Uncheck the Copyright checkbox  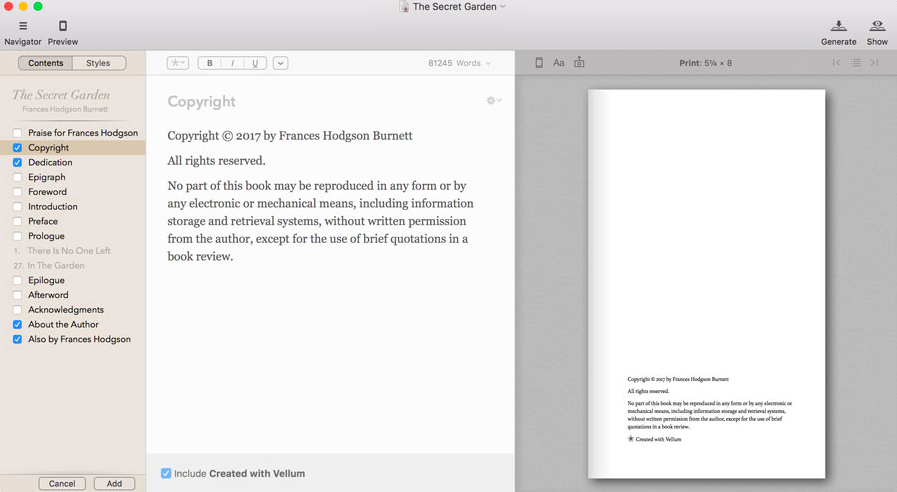(18, 148)
